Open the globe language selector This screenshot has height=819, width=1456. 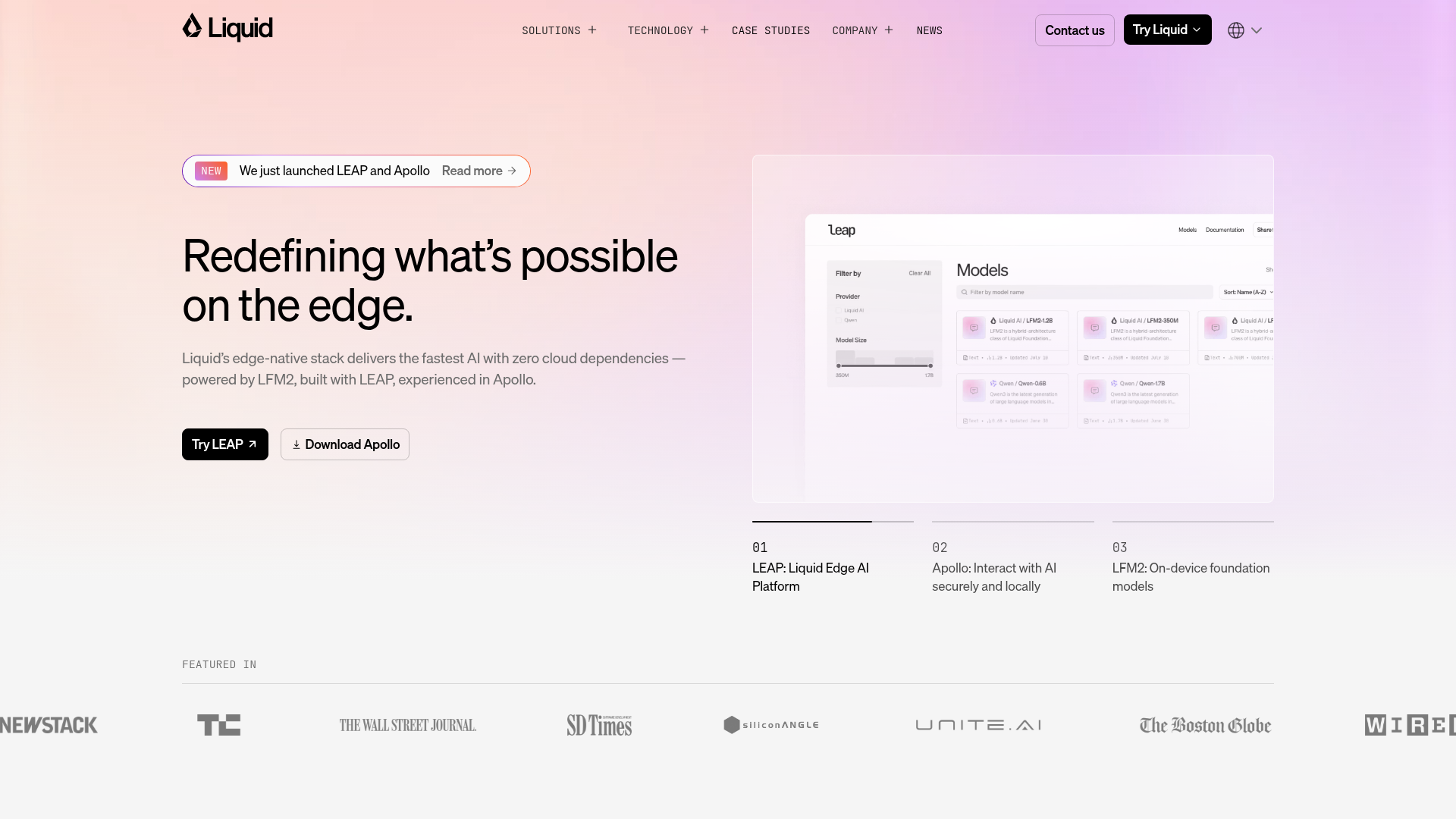click(1244, 30)
